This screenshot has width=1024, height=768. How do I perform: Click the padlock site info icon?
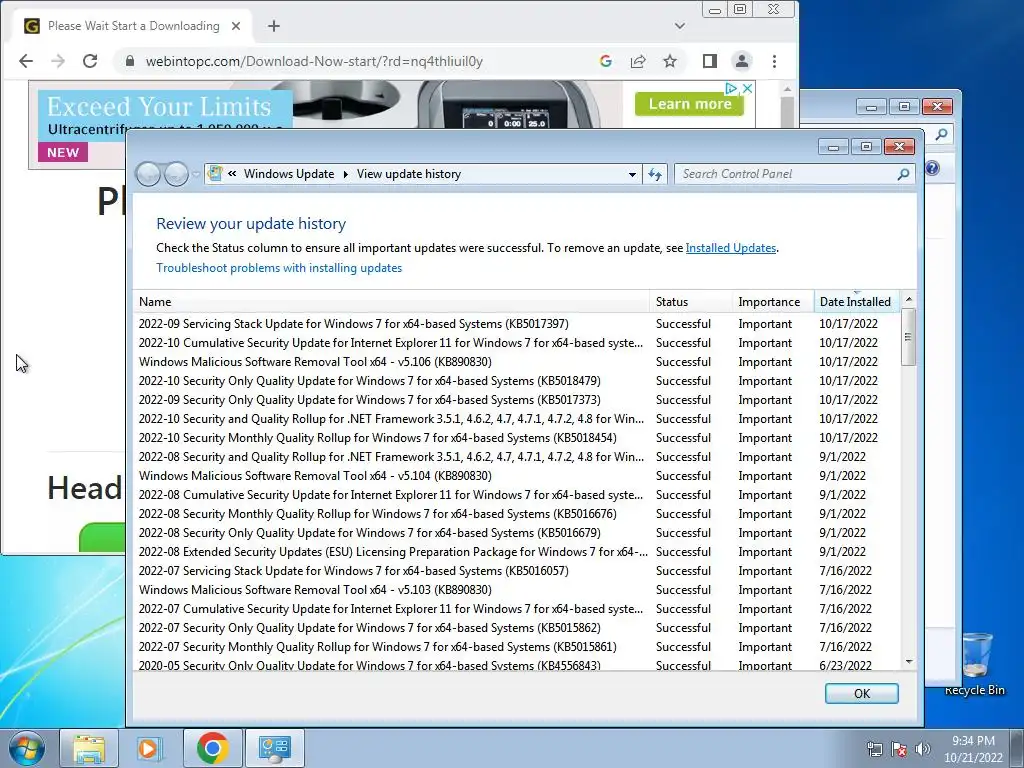(130, 61)
